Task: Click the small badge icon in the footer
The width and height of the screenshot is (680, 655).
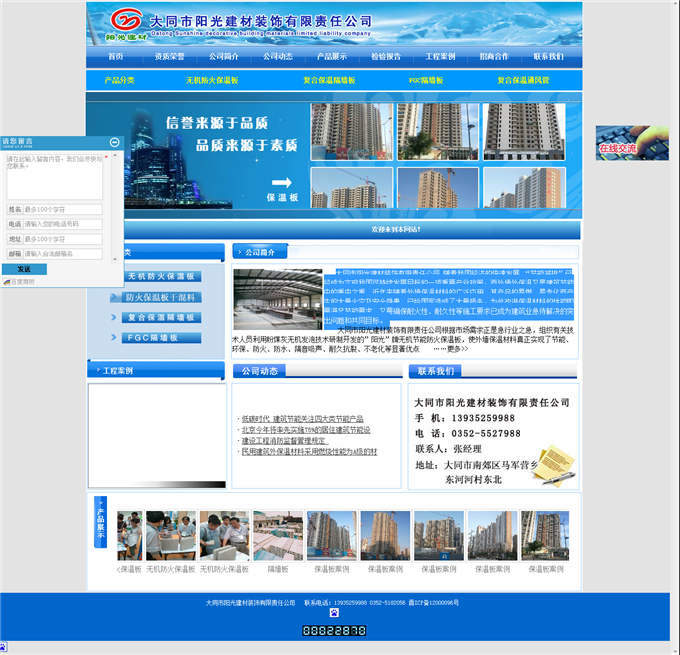Action: [334, 613]
